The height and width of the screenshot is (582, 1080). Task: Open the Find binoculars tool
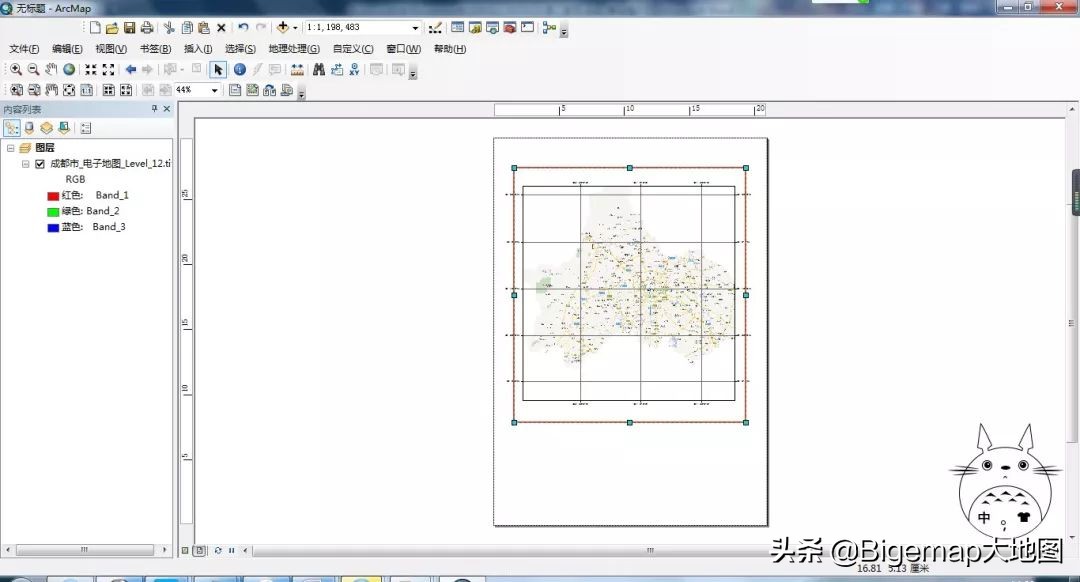(x=319, y=70)
